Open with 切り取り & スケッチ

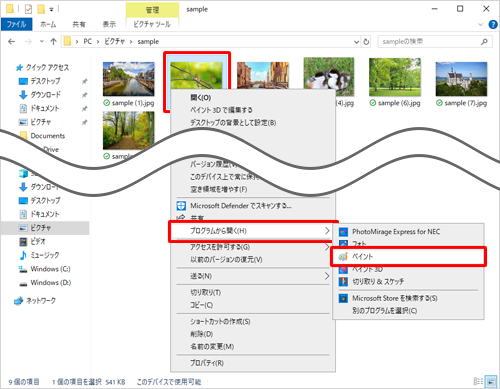click(x=408, y=282)
